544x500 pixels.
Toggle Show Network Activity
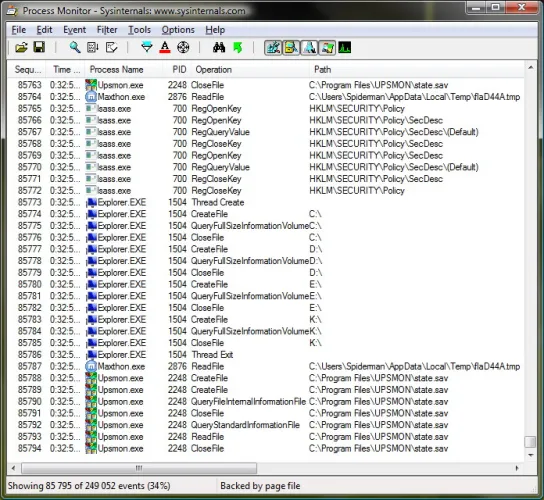(x=309, y=48)
